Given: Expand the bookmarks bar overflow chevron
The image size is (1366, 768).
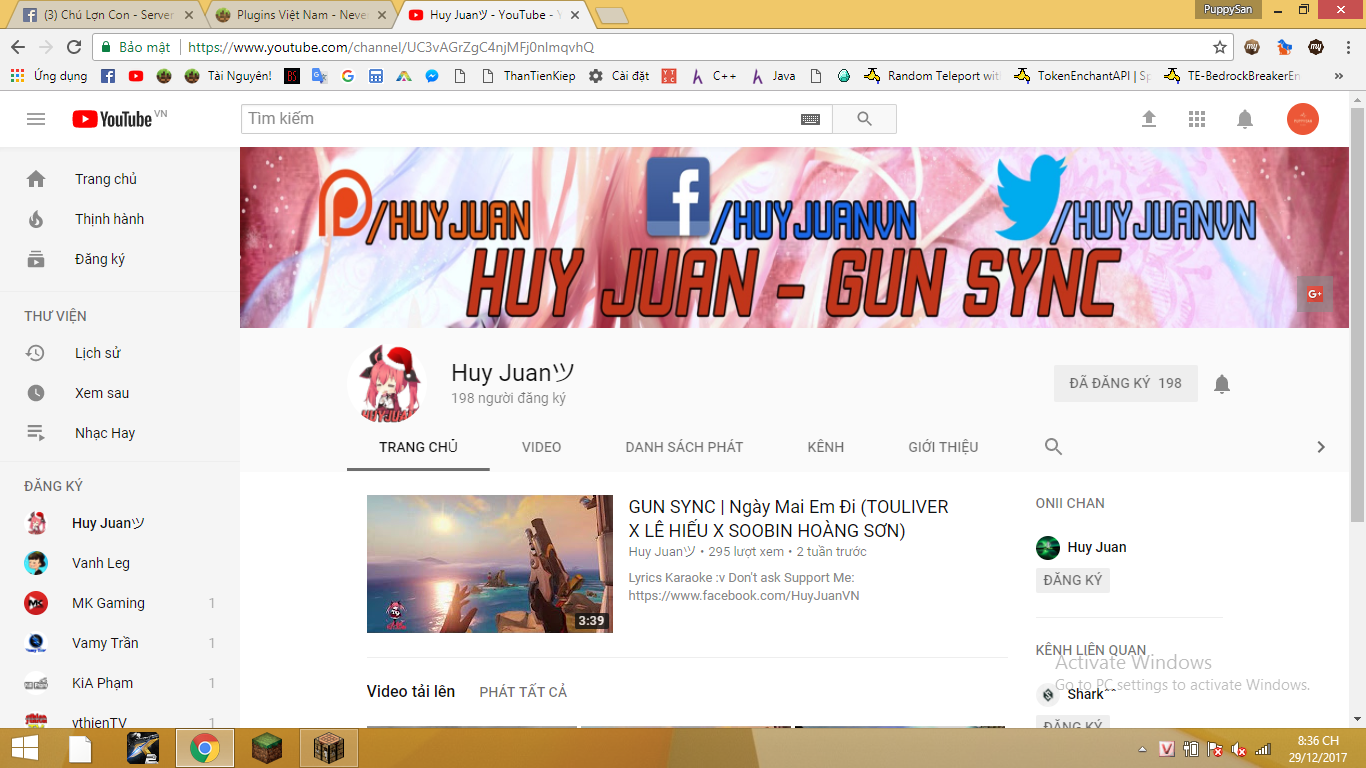Looking at the screenshot, I should 1339,76.
